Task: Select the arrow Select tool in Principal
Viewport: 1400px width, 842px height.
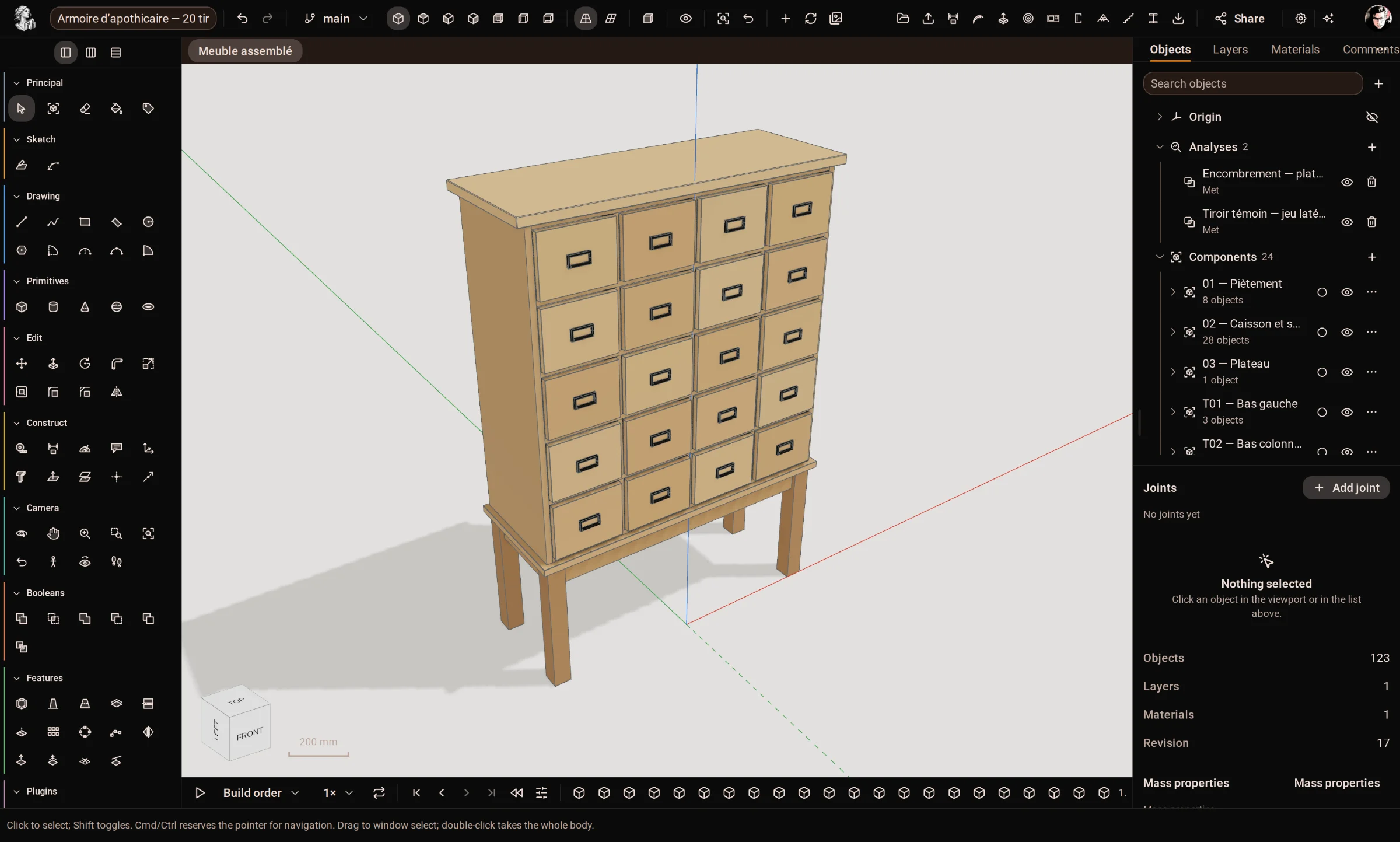Action: point(22,109)
